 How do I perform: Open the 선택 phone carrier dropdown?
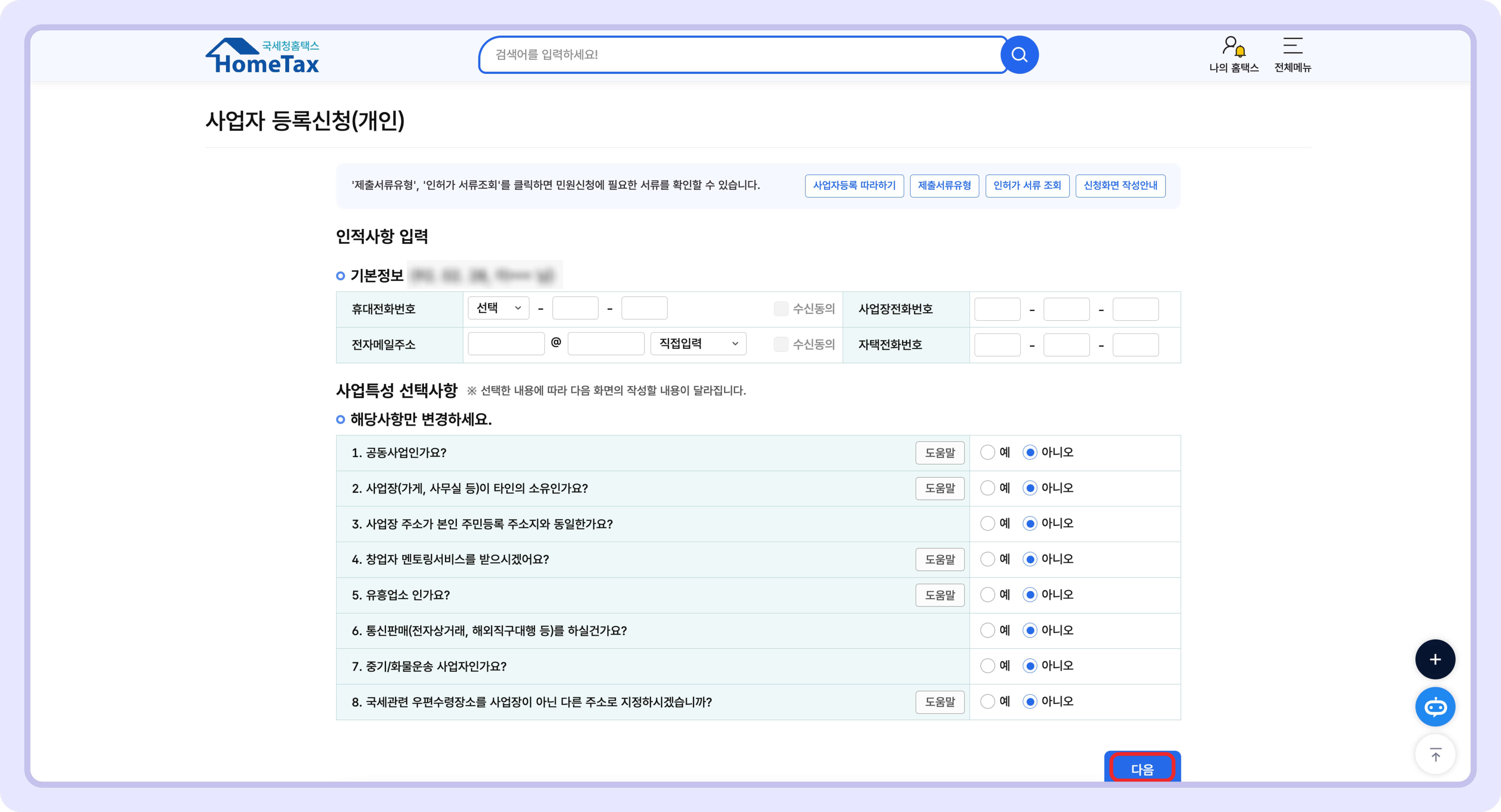click(498, 308)
